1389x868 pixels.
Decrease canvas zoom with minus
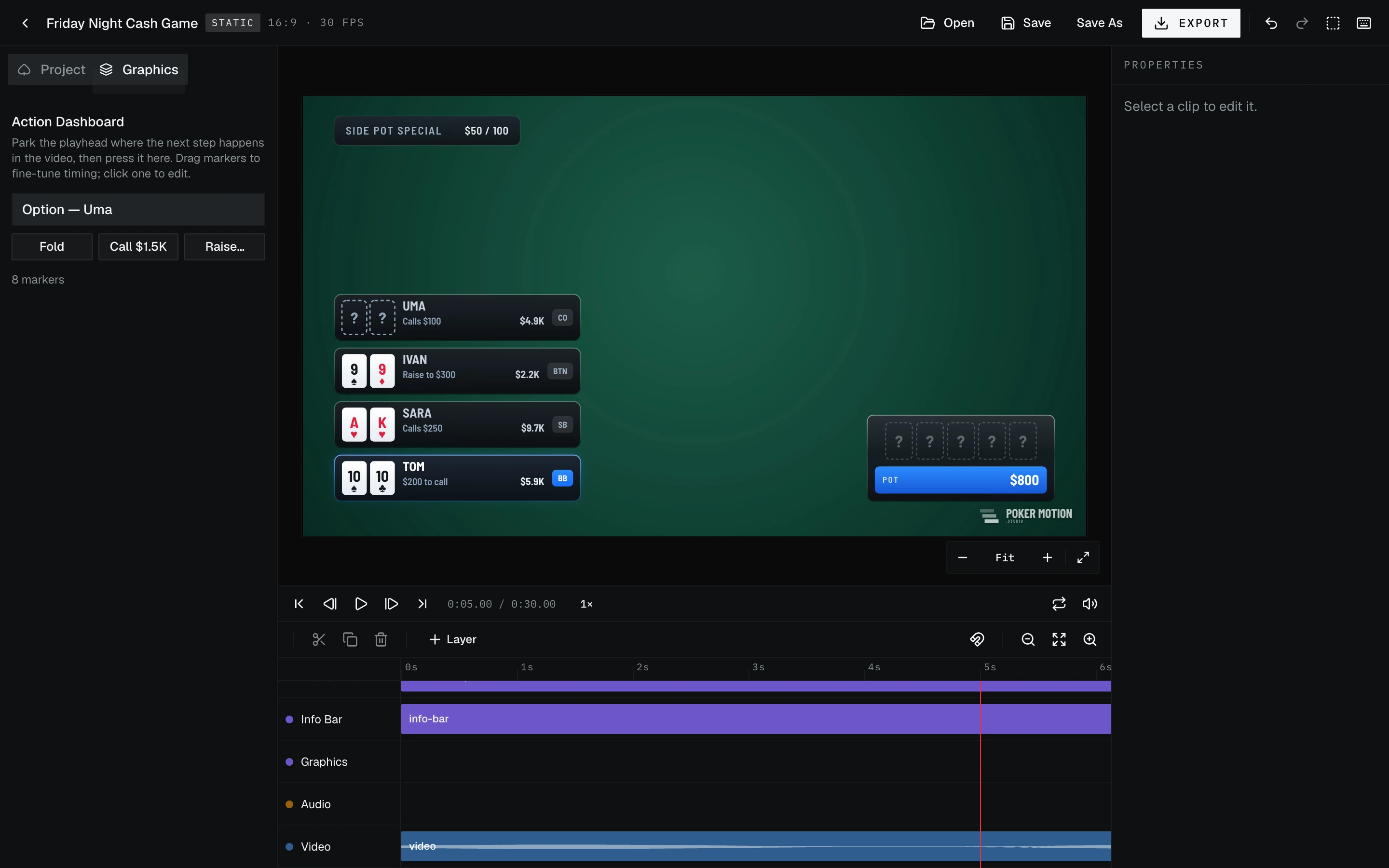(963, 557)
